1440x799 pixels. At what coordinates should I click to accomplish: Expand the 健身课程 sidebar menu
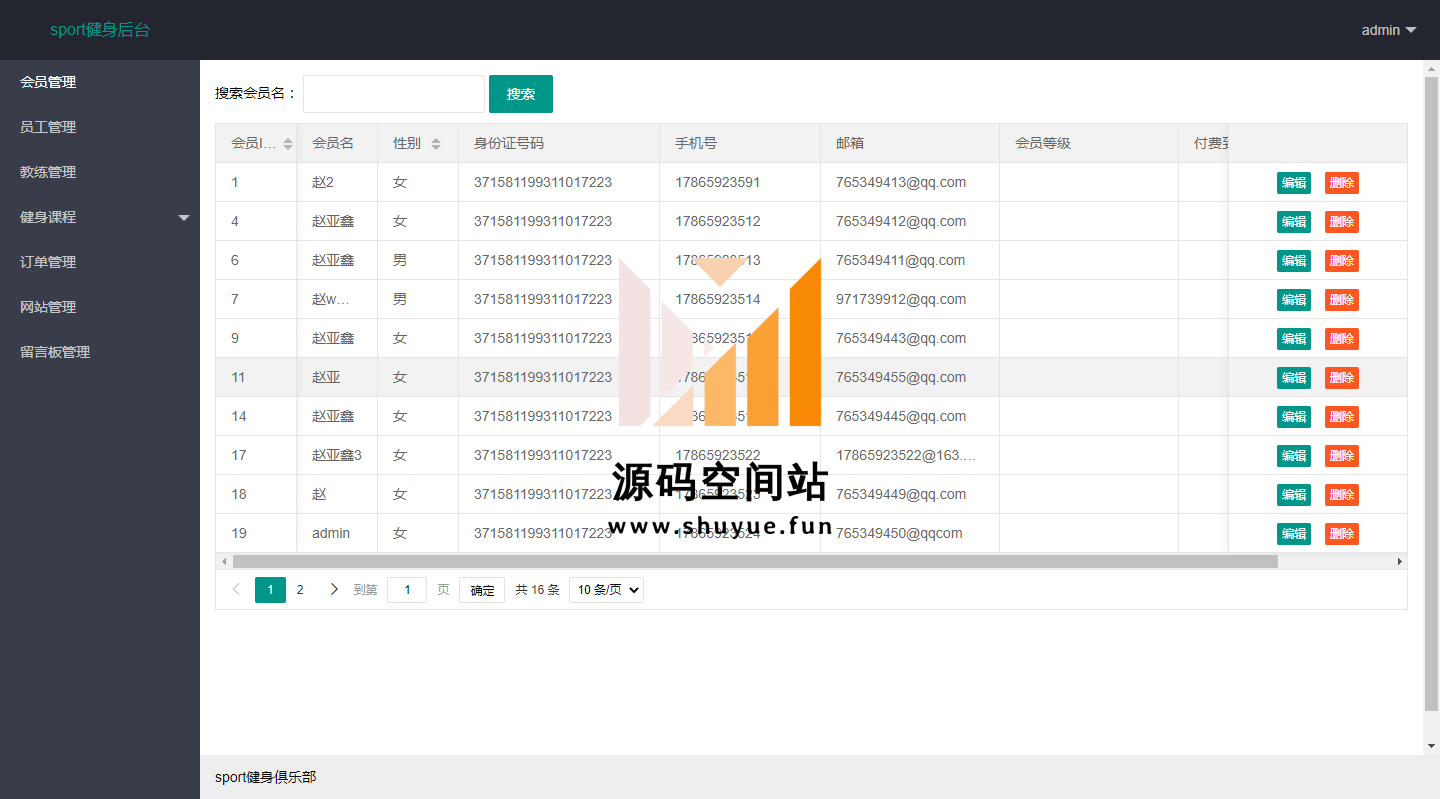point(100,217)
